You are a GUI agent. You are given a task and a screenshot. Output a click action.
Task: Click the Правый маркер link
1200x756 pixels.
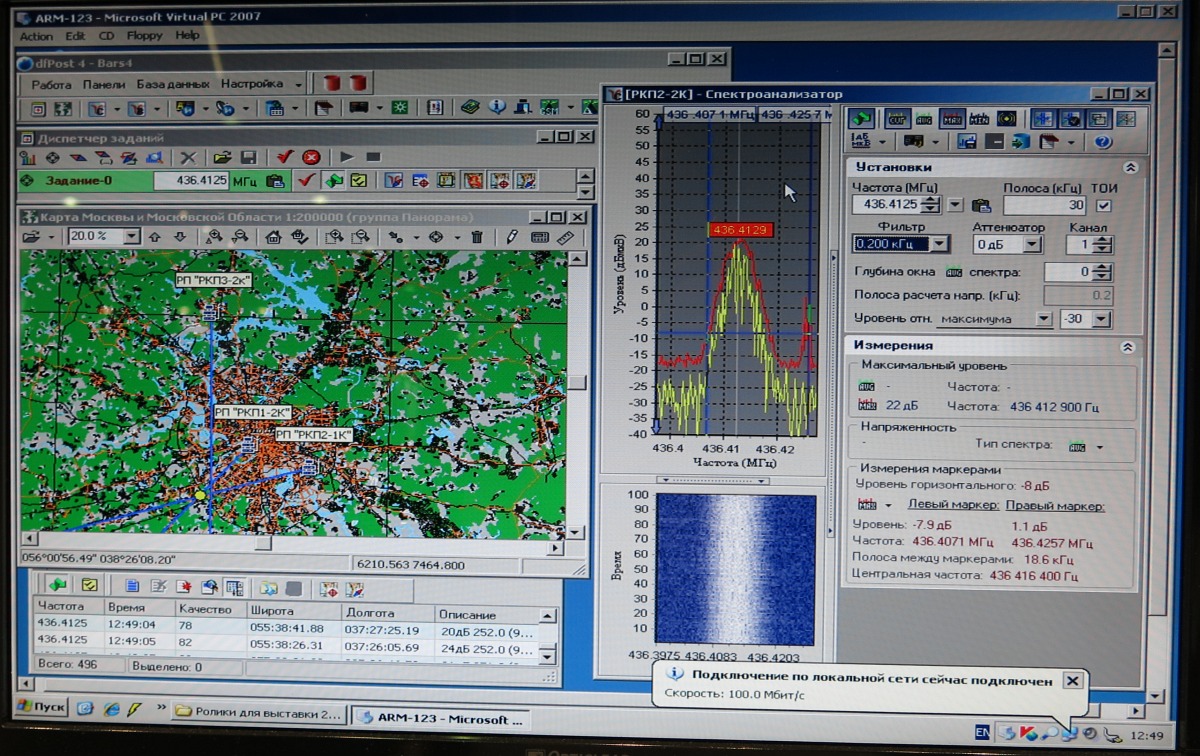tap(1055, 505)
